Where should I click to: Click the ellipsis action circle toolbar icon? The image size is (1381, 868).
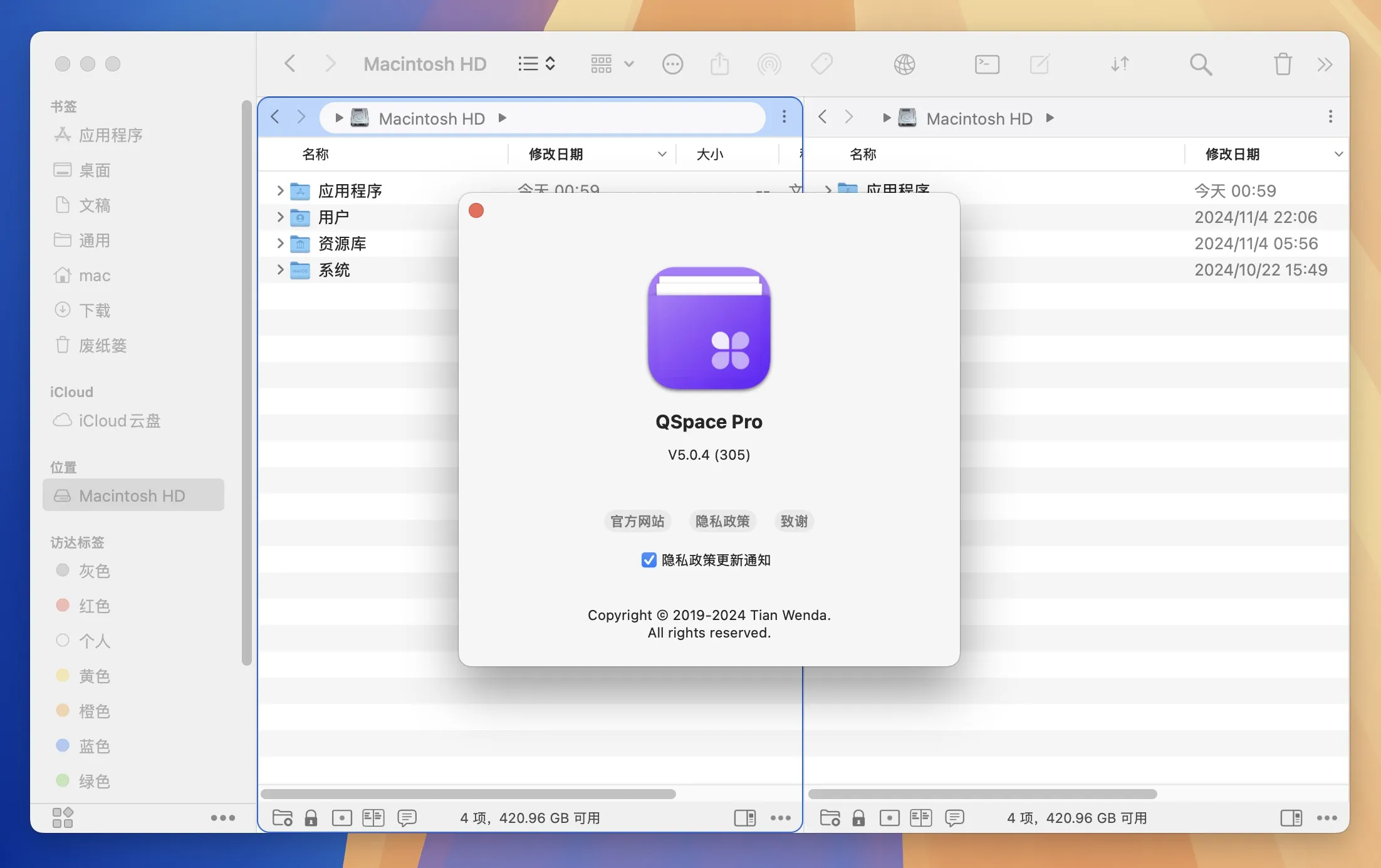(x=672, y=64)
